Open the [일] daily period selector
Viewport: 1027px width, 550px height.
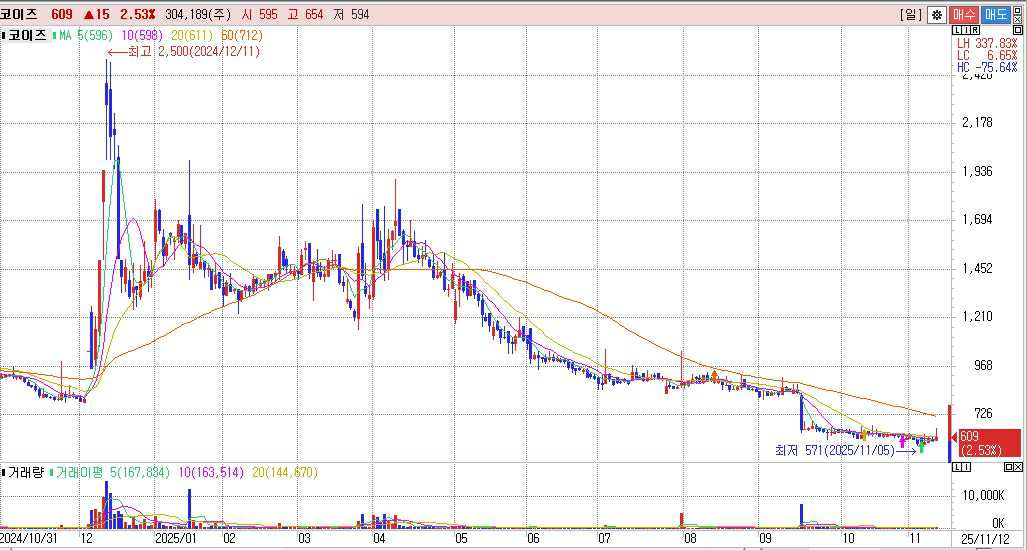[910, 14]
